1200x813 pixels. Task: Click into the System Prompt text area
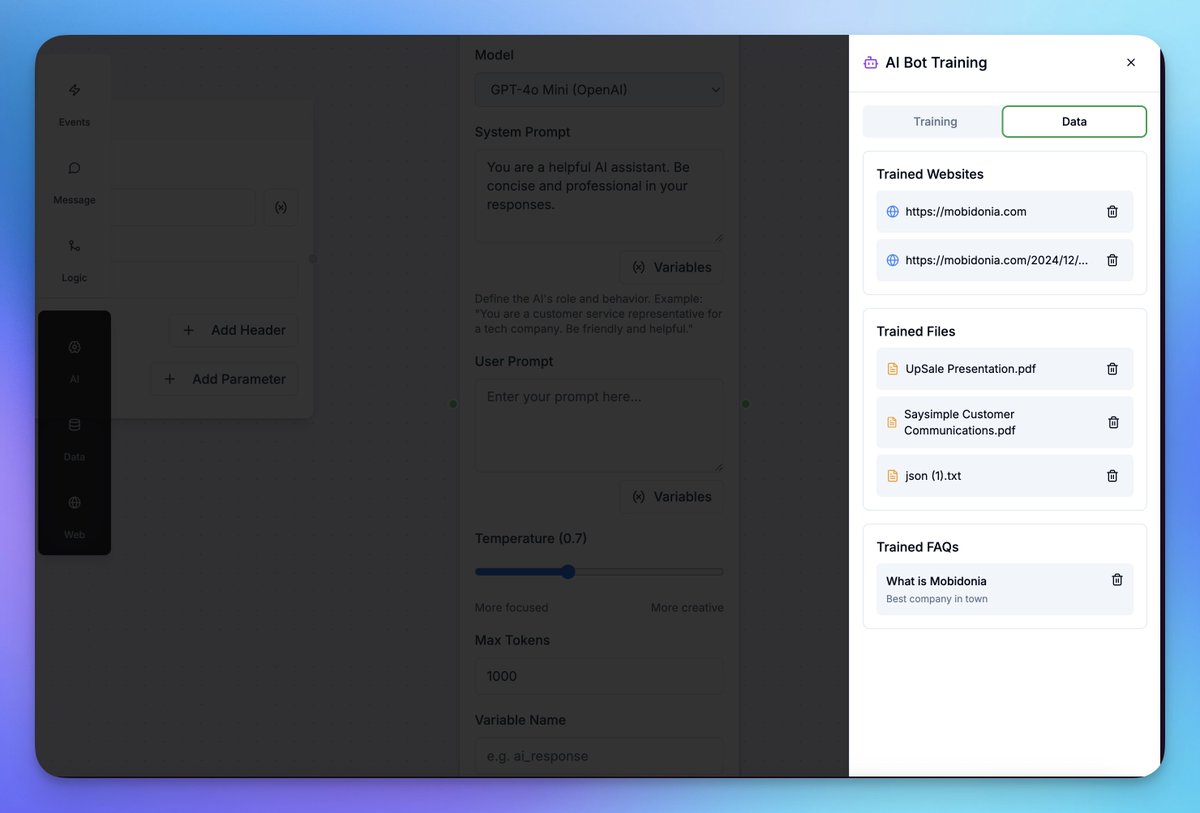[599, 196]
